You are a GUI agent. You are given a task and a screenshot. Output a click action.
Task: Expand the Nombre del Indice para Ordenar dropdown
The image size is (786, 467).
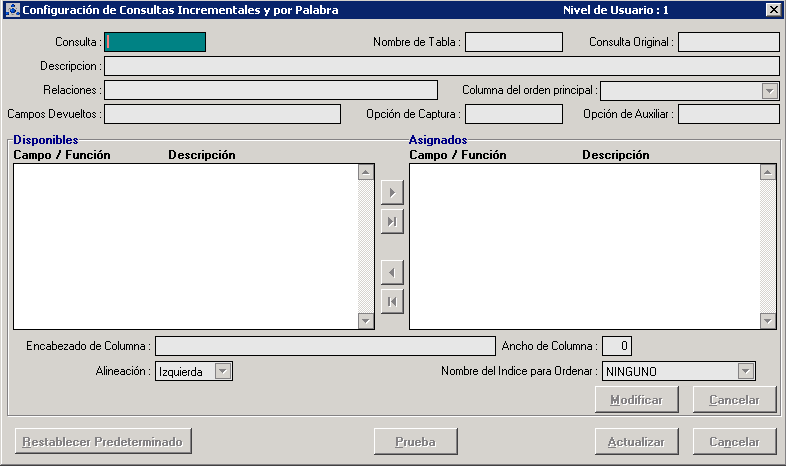[745, 371]
